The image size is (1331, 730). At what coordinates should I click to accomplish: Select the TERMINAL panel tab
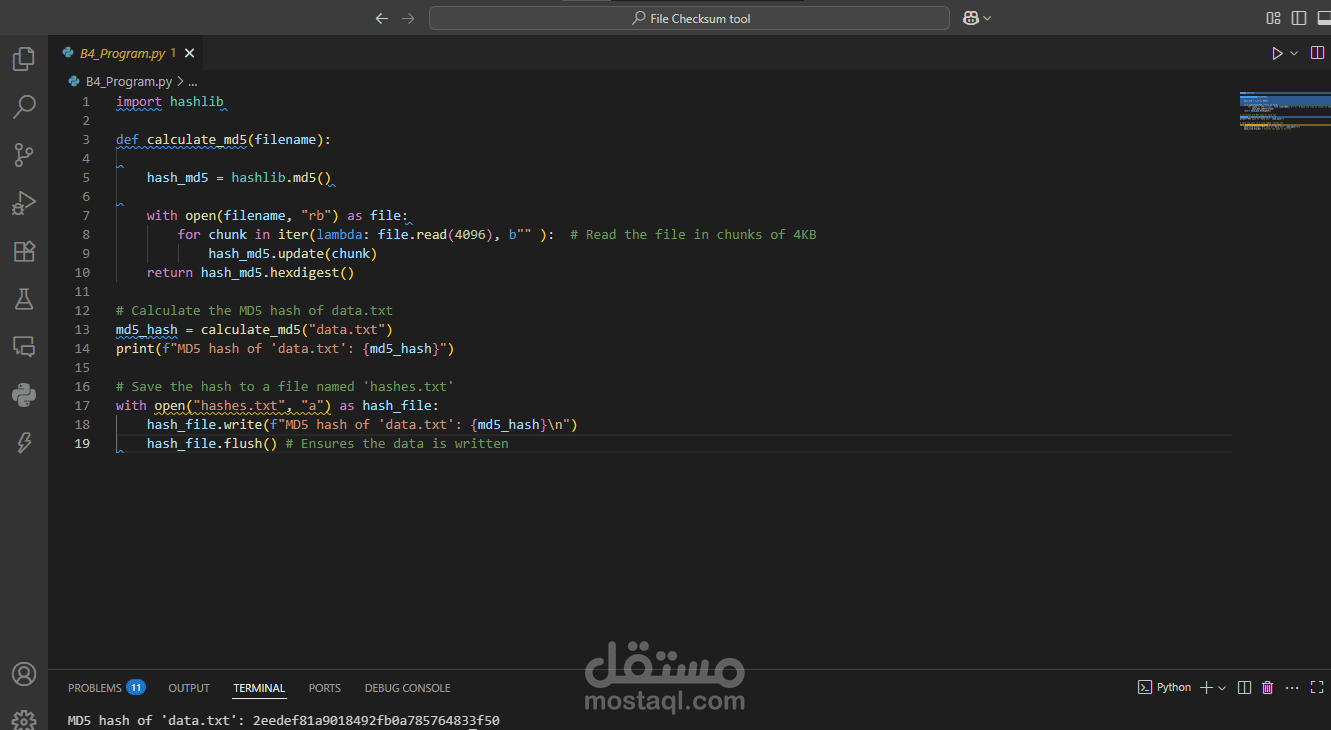point(259,688)
